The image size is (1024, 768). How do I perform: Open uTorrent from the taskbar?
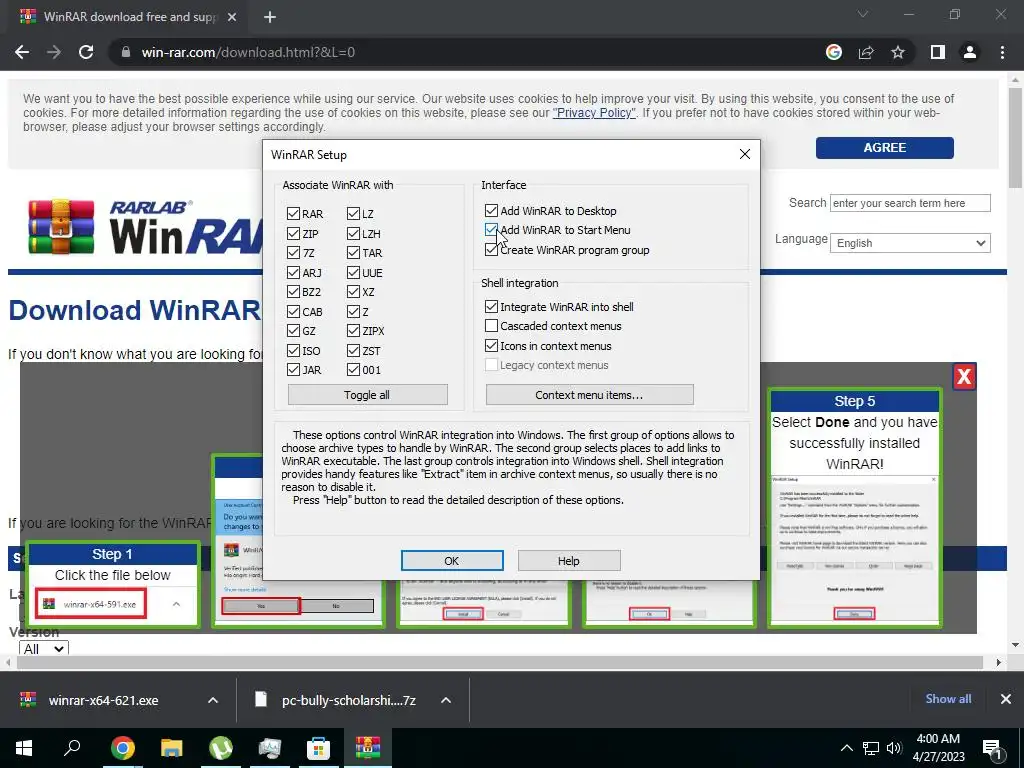[221, 748]
